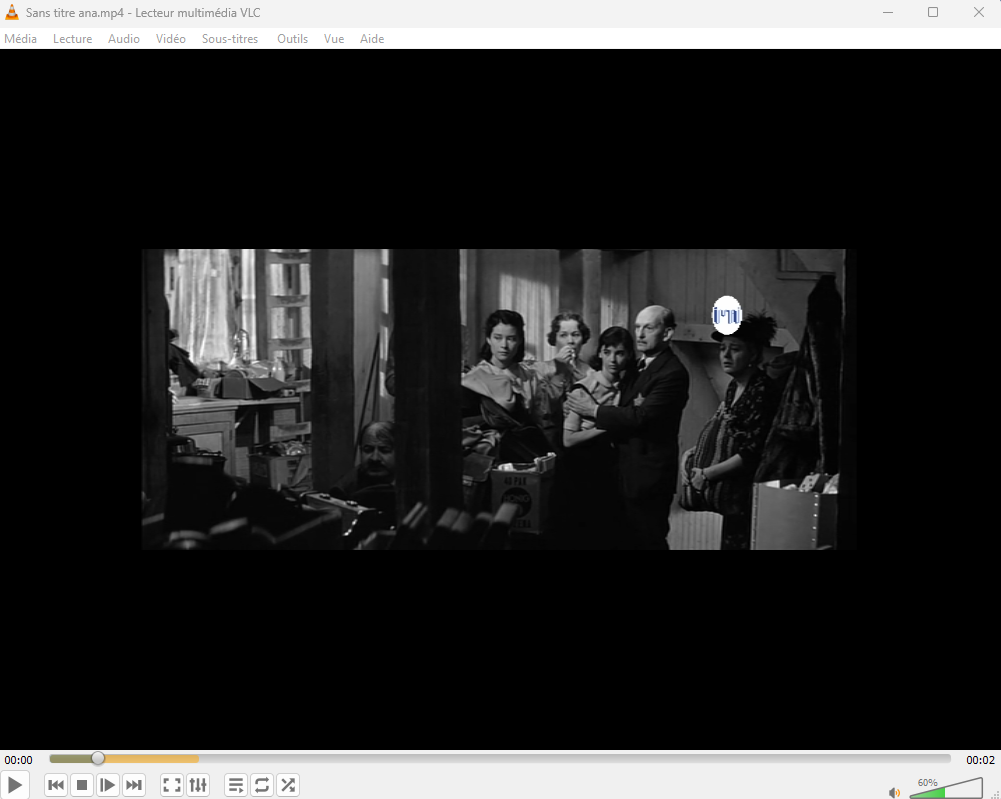Open the Vidéo menu
Viewport: 1001px width, 799px height.
[x=170, y=39]
